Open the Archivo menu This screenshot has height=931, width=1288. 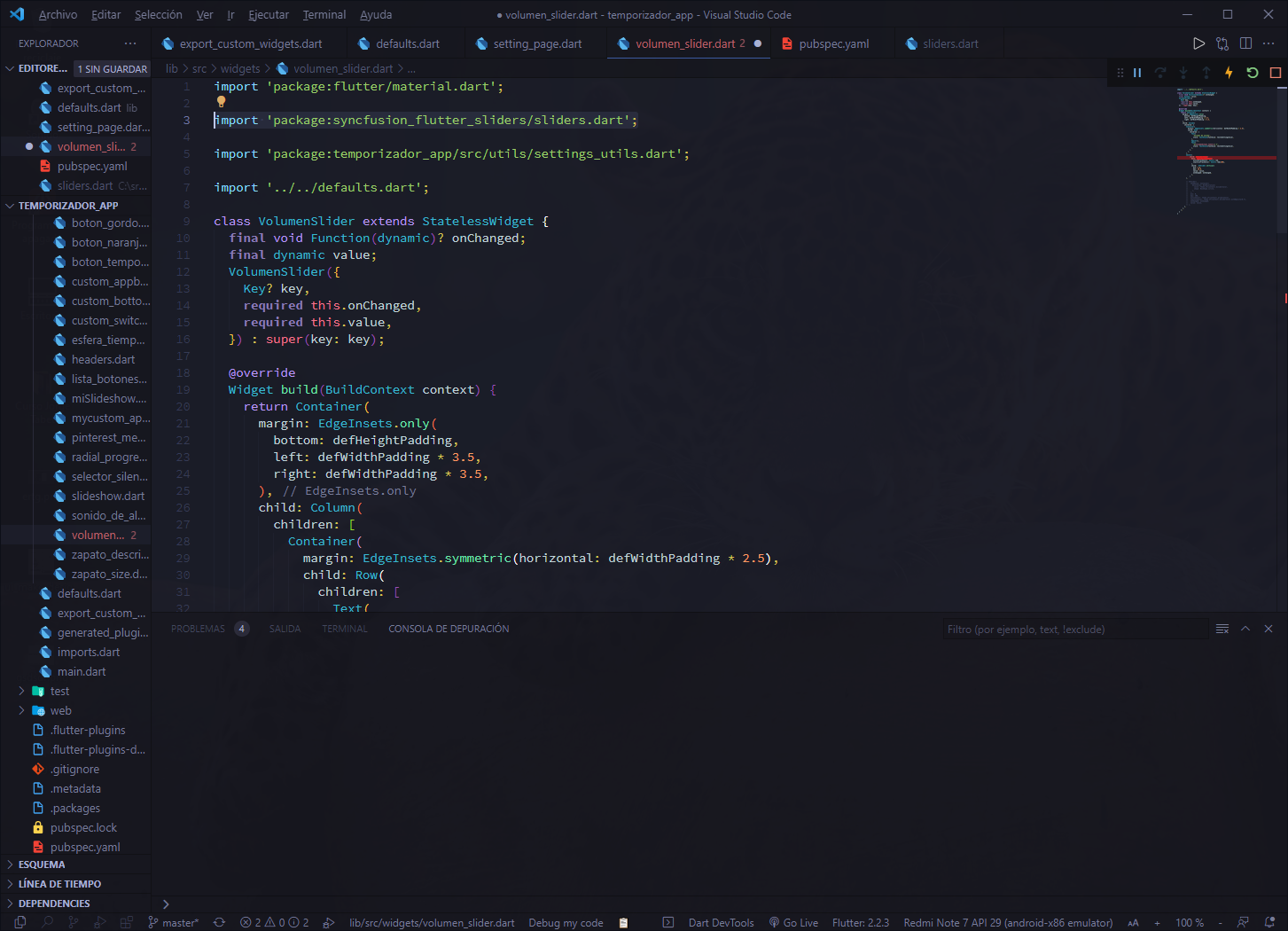(58, 15)
